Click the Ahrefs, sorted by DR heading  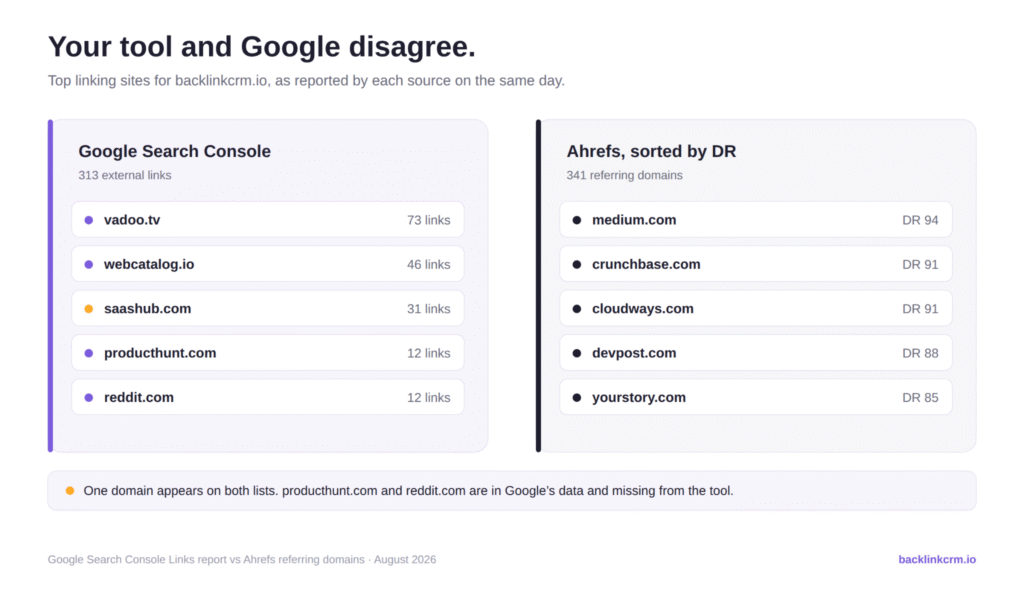pos(651,151)
